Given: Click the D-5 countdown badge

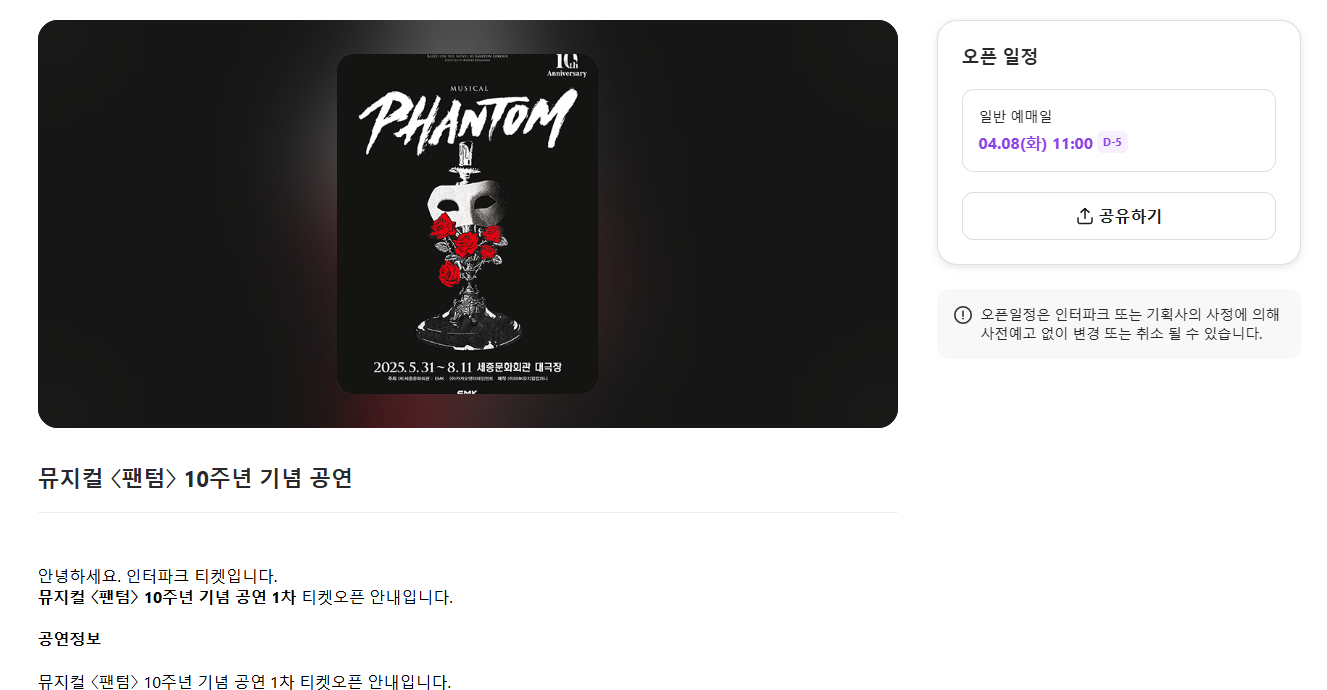Looking at the screenshot, I should click(x=1112, y=142).
